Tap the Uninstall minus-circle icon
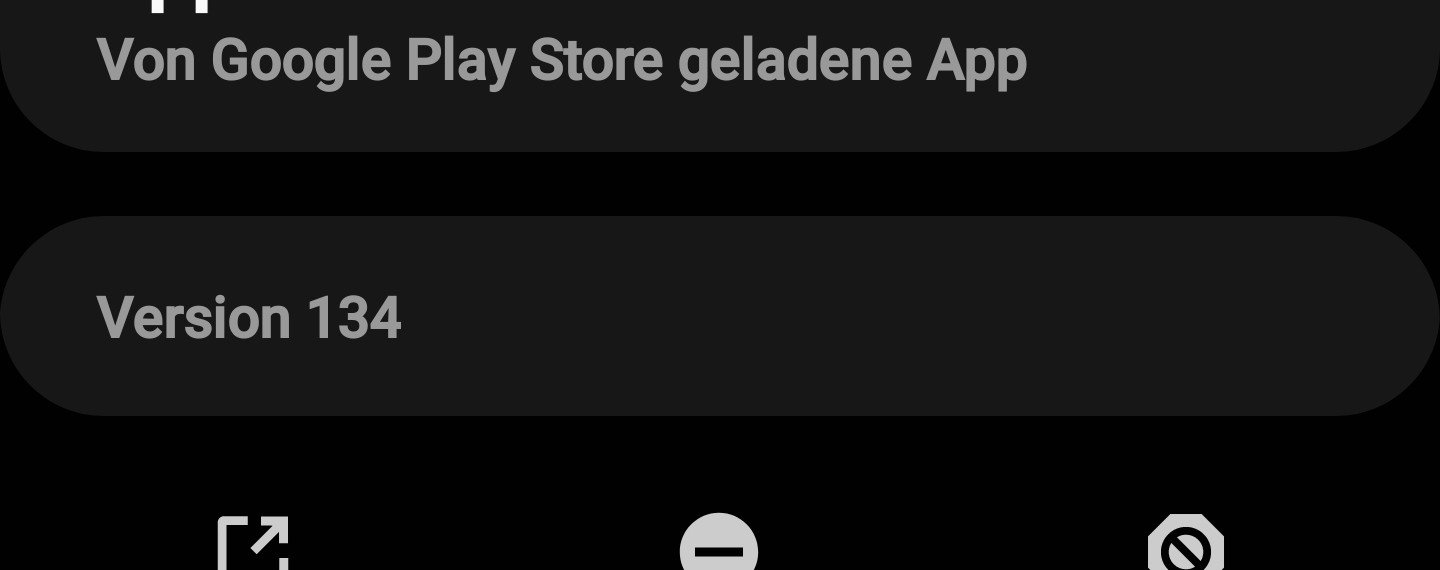The width and height of the screenshot is (1440, 570). (719, 543)
